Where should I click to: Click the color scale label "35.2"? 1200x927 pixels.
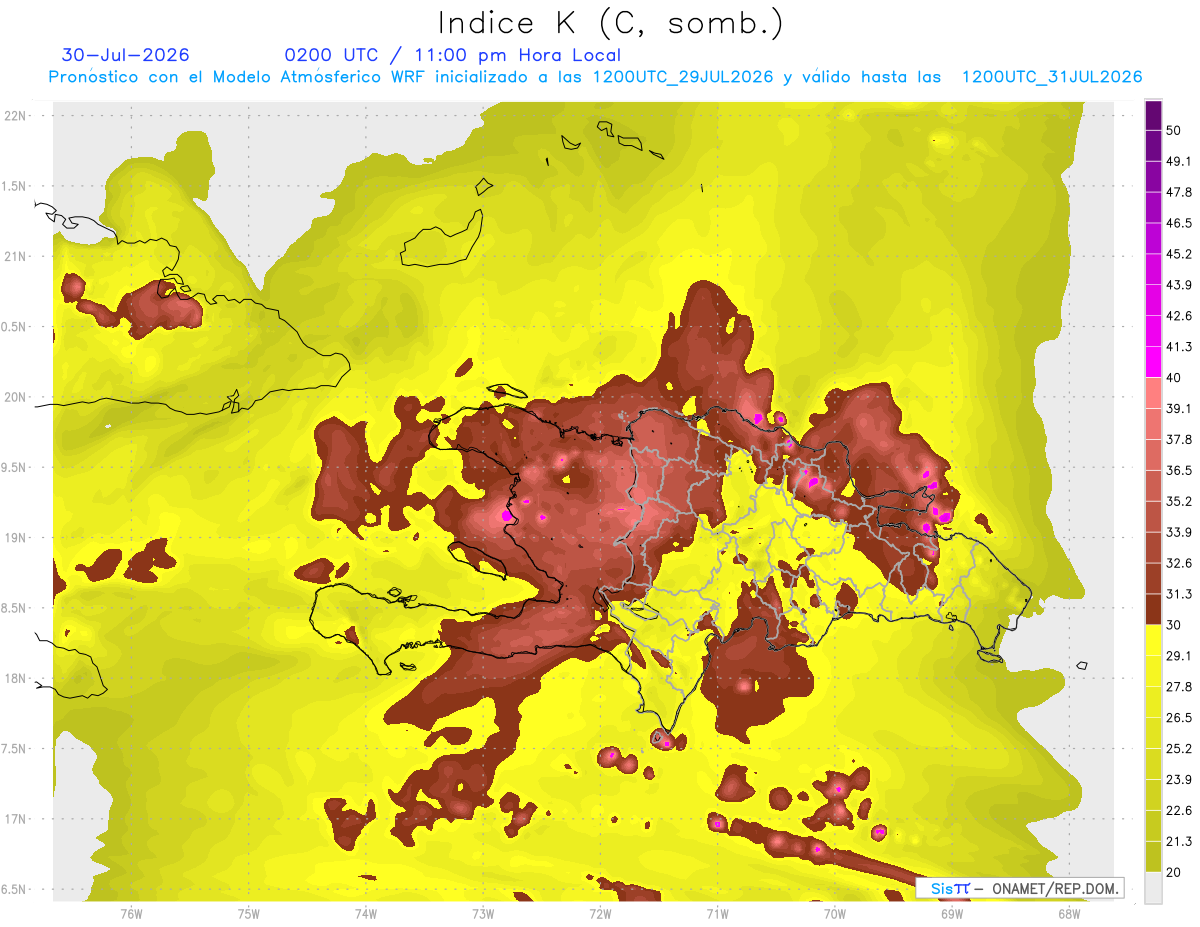click(1179, 501)
